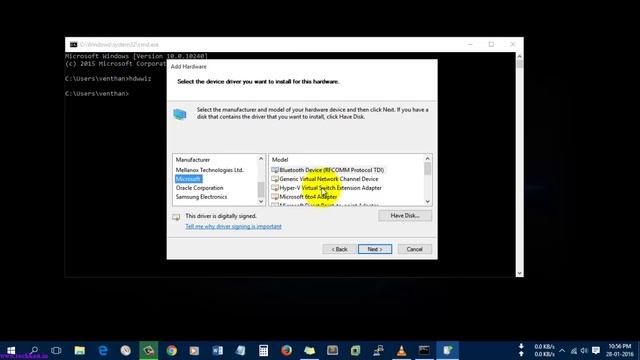Open 'Tell me why driver signing is important' link

[233, 227]
